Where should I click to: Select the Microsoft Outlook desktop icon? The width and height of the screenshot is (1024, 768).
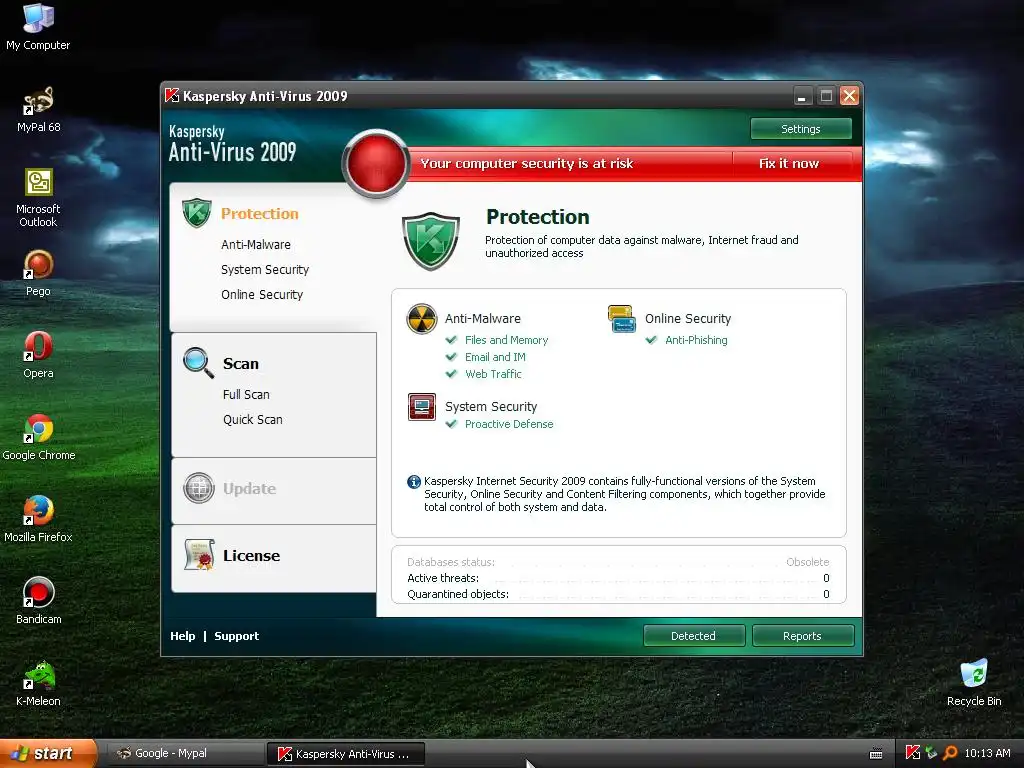tap(38, 198)
